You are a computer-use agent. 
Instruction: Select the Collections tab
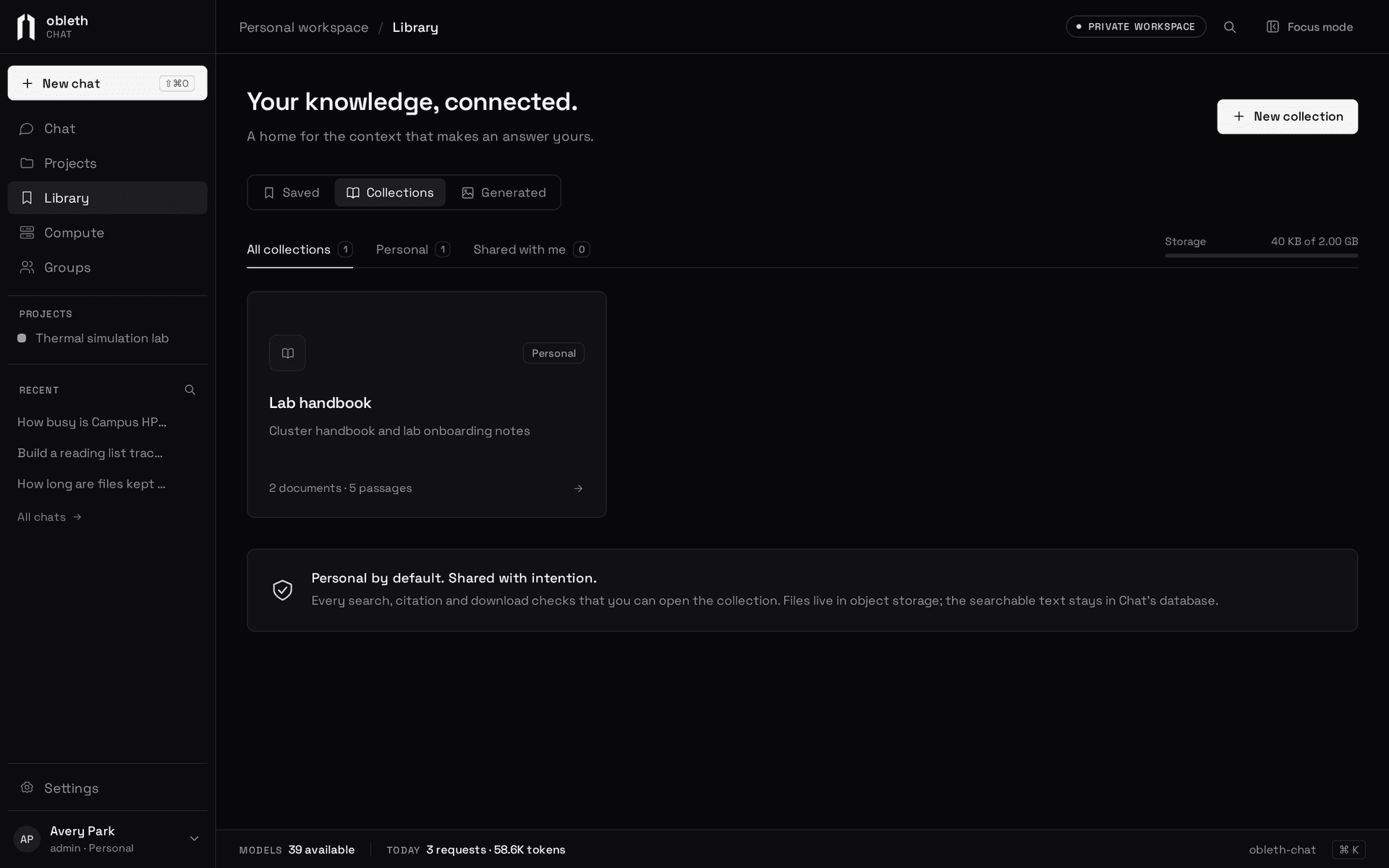pos(390,192)
